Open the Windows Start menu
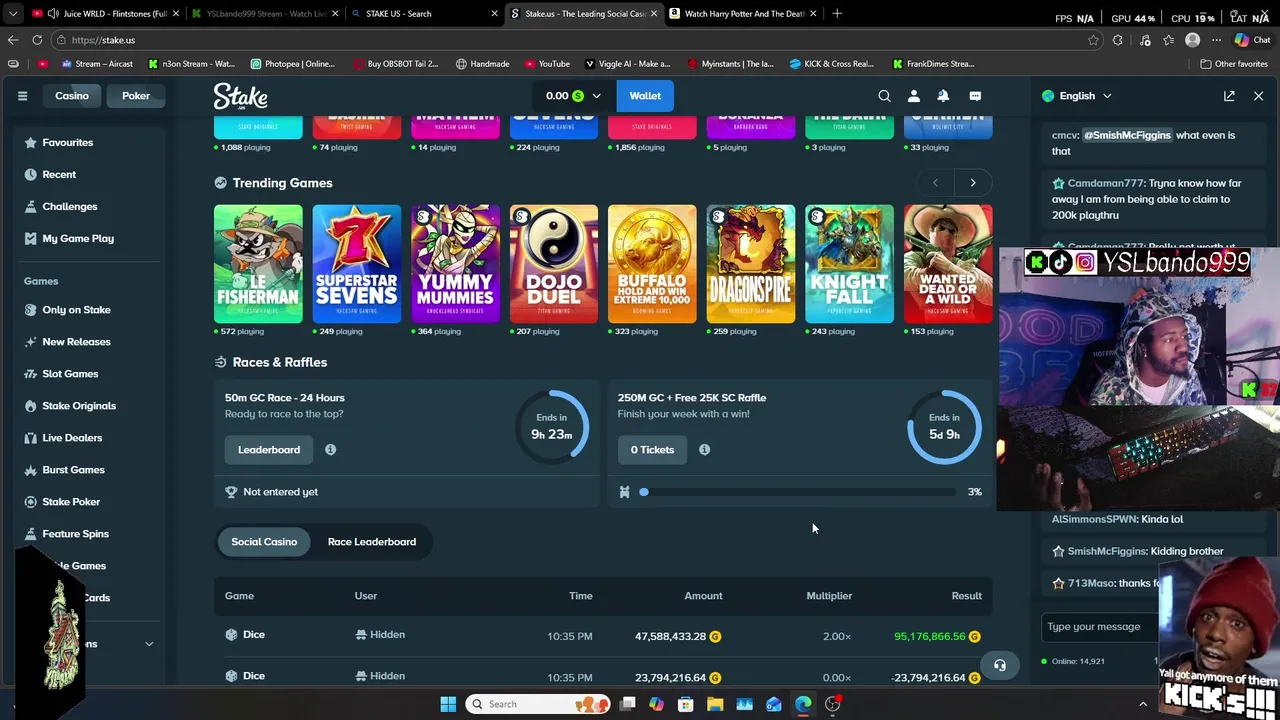The width and height of the screenshot is (1280, 720). pos(448,704)
